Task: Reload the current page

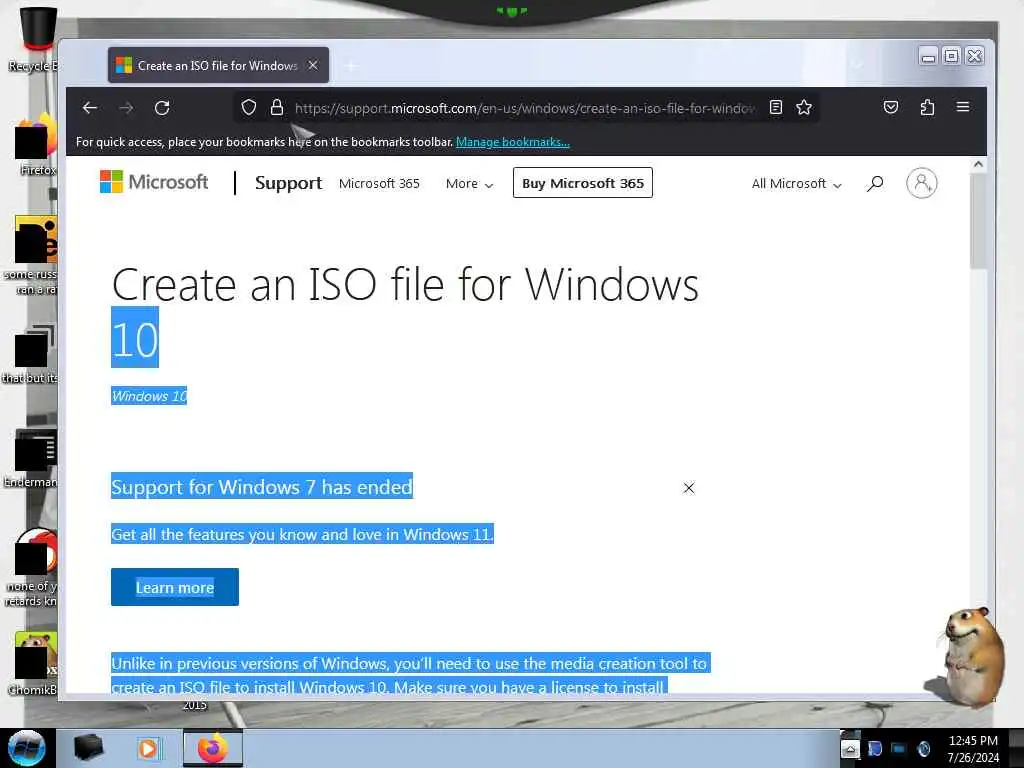Action: (162, 108)
